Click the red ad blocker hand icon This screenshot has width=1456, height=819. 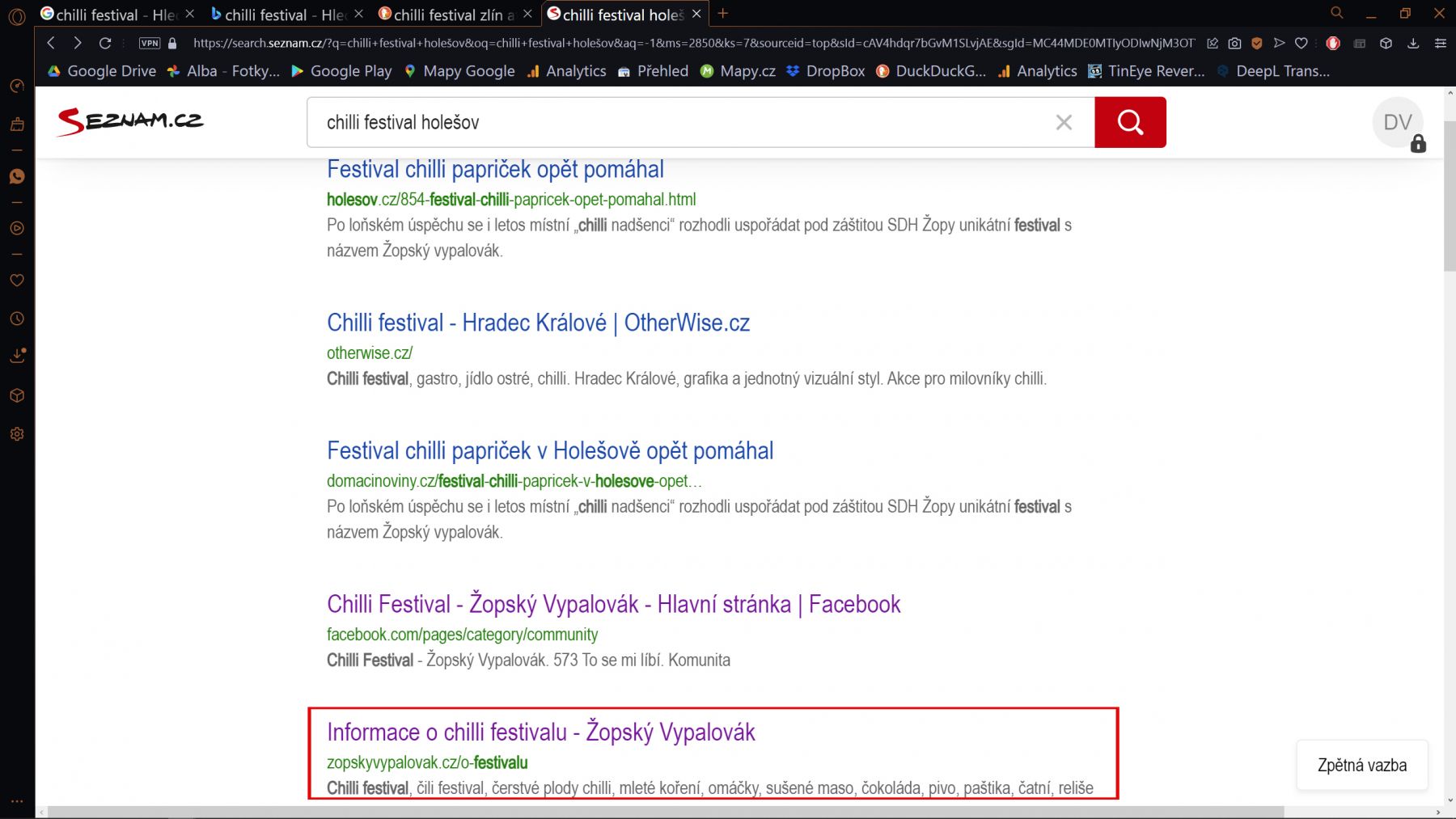coord(1333,43)
